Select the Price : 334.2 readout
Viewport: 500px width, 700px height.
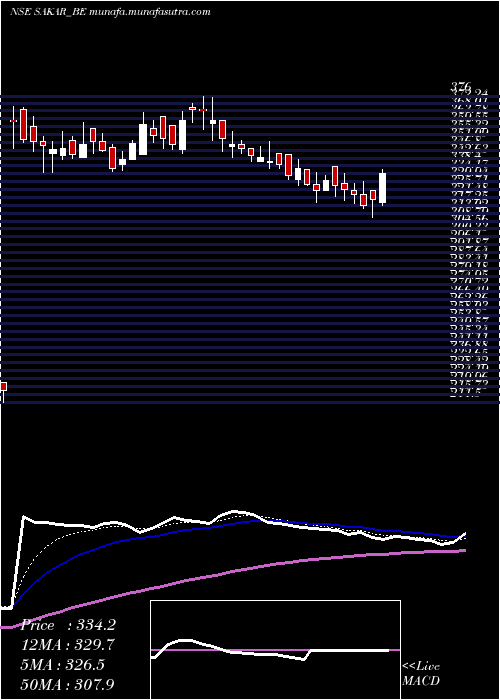click(68, 625)
